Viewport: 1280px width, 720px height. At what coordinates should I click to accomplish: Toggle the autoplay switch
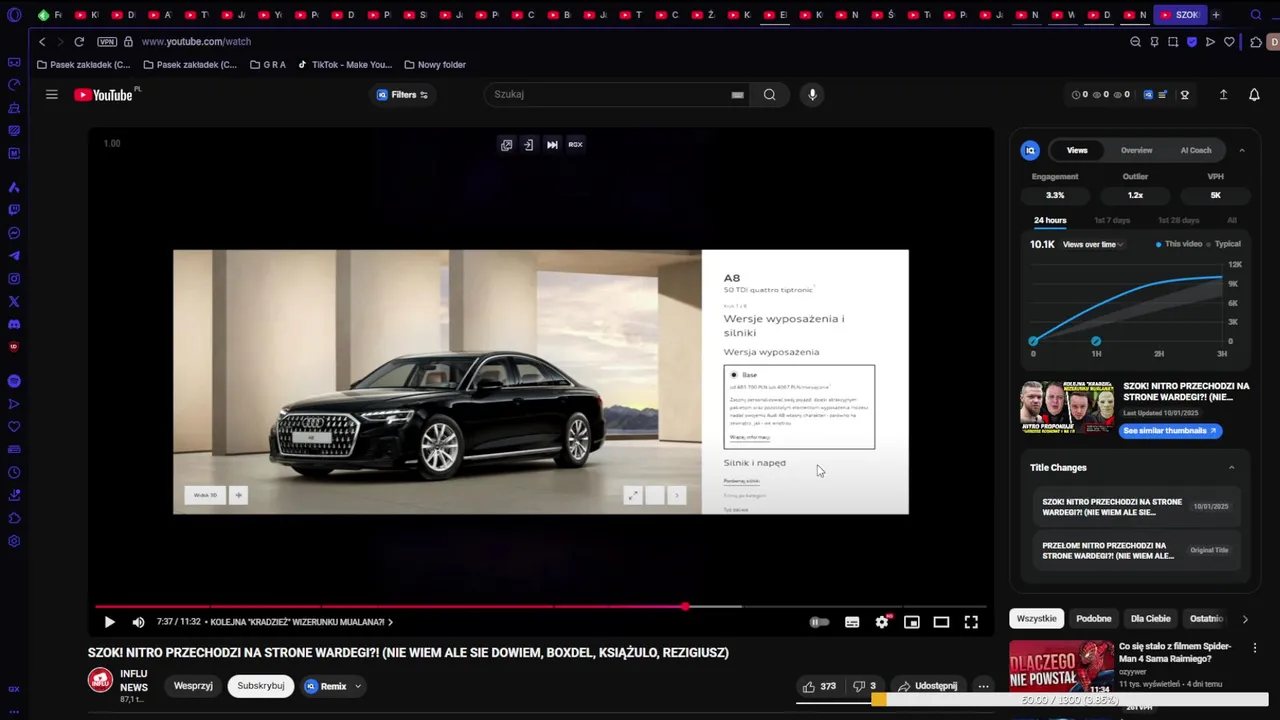click(x=819, y=622)
